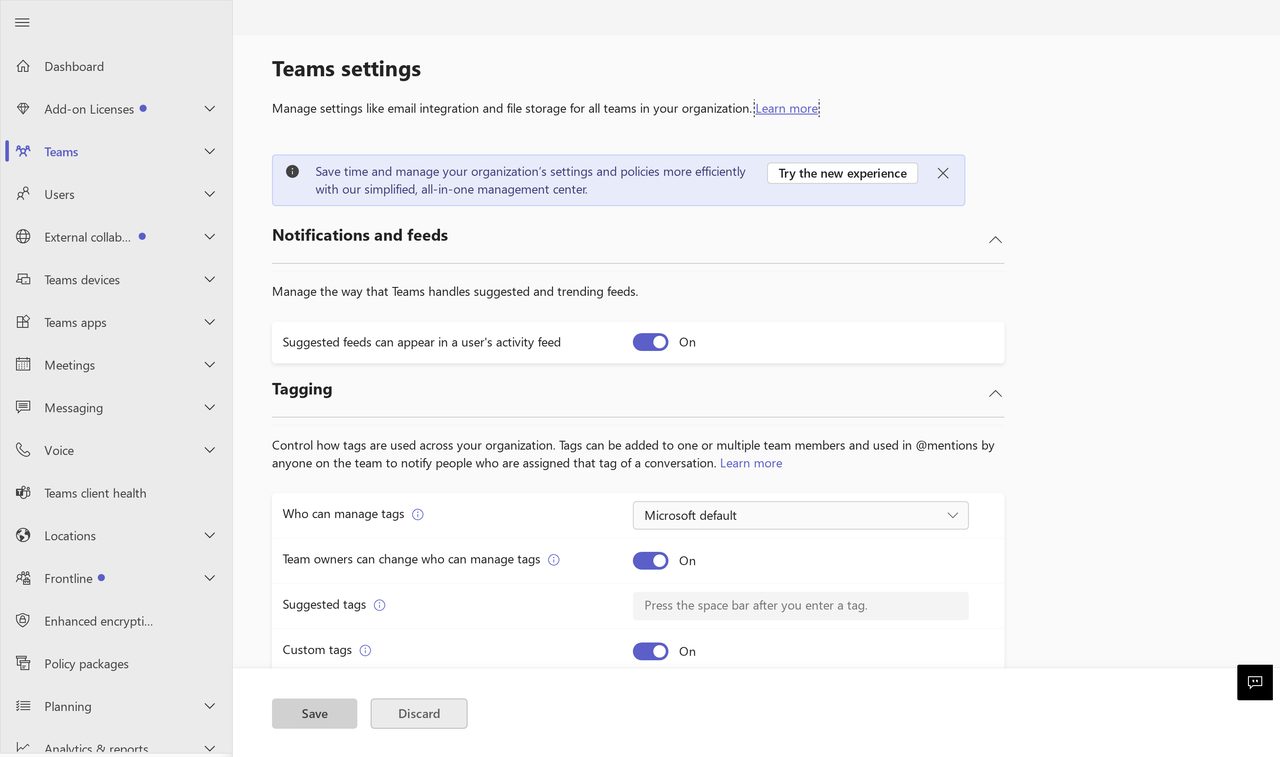
Task: Open Policy packages menu item
Action: [116, 663]
